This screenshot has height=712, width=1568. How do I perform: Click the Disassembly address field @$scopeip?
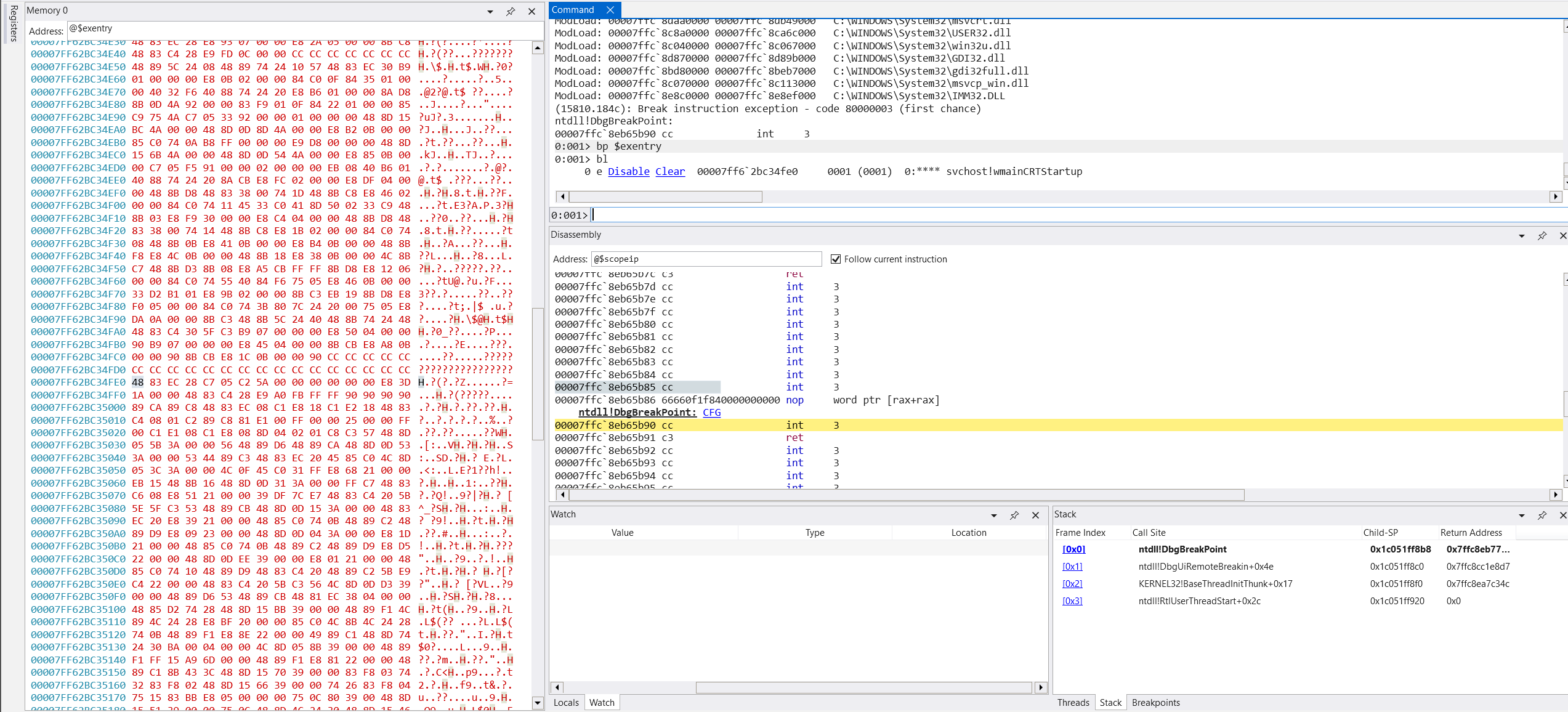coord(706,259)
